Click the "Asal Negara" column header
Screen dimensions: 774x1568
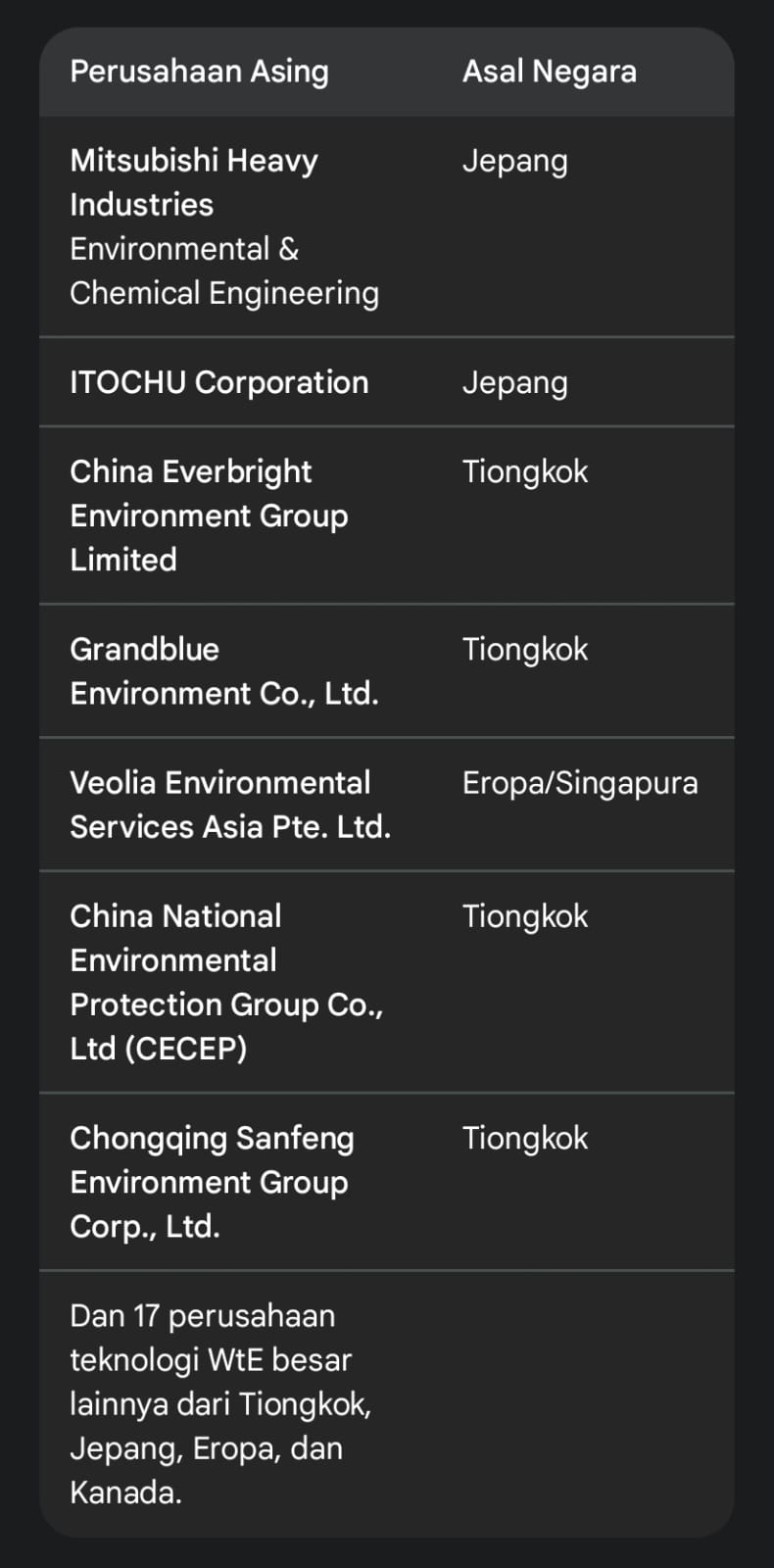click(549, 72)
